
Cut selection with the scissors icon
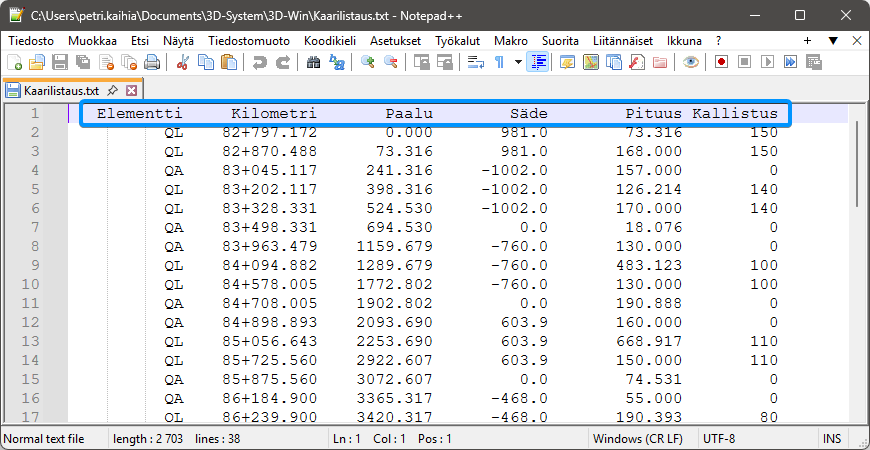[x=182, y=62]
